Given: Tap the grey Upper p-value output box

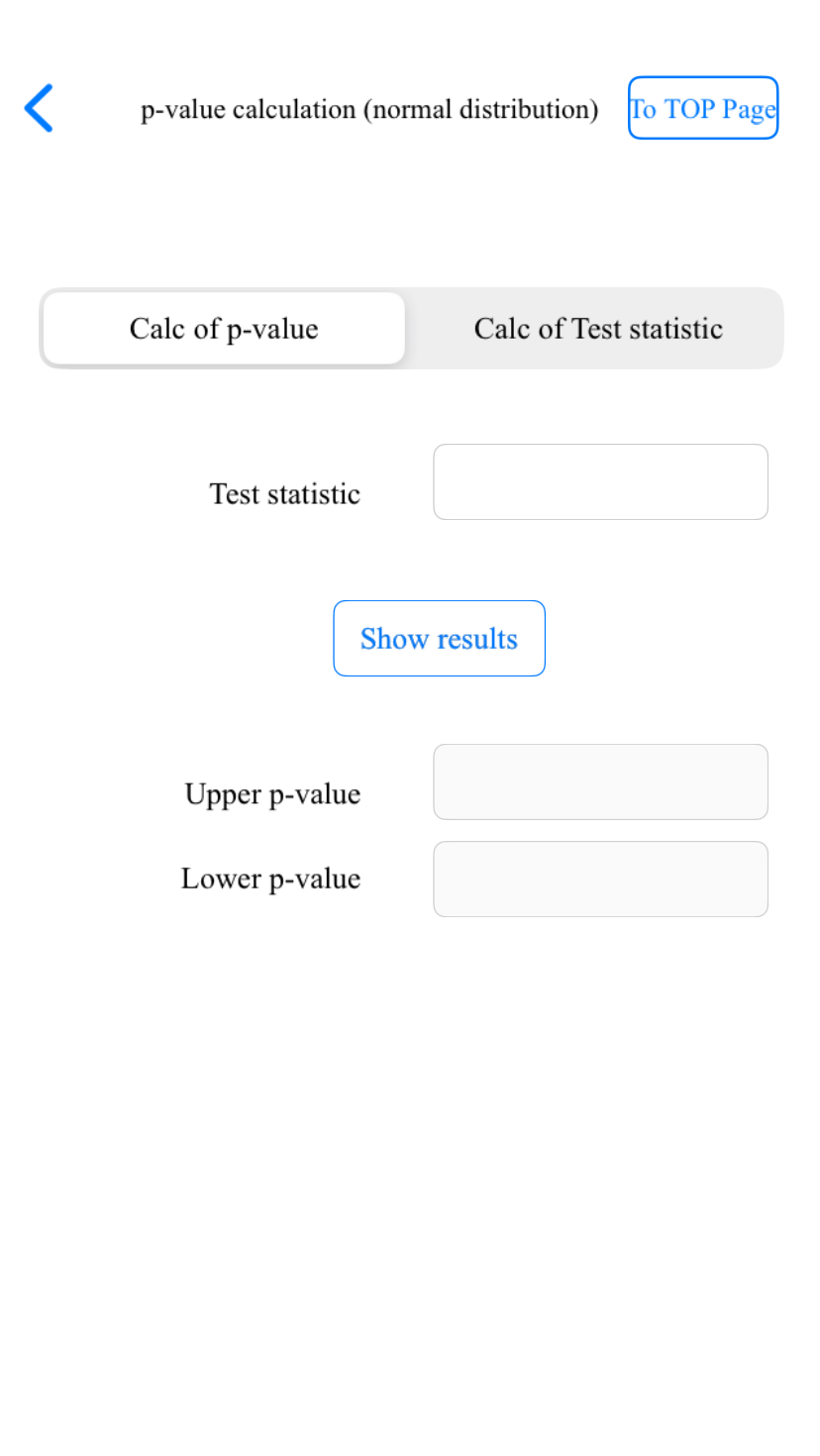Looking at the screenshot, I should pos(600,781).
